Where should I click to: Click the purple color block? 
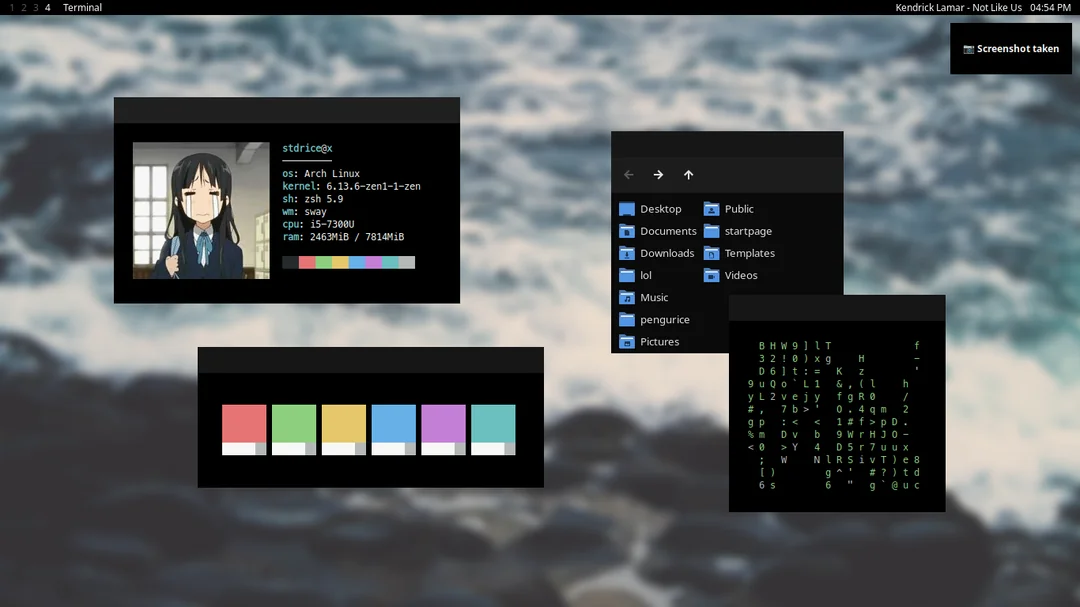[x=443, y=429]
